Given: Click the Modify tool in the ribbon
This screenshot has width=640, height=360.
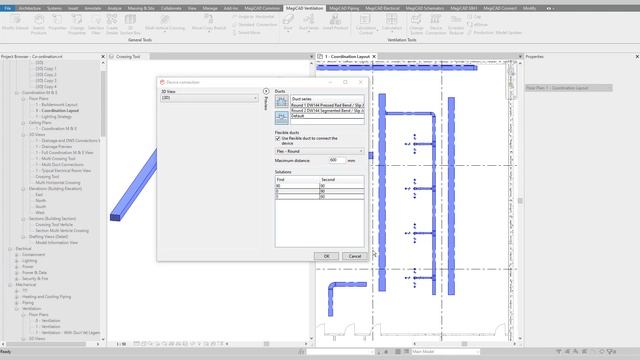Looking at the screenshot, I should [x=16, y=22].
